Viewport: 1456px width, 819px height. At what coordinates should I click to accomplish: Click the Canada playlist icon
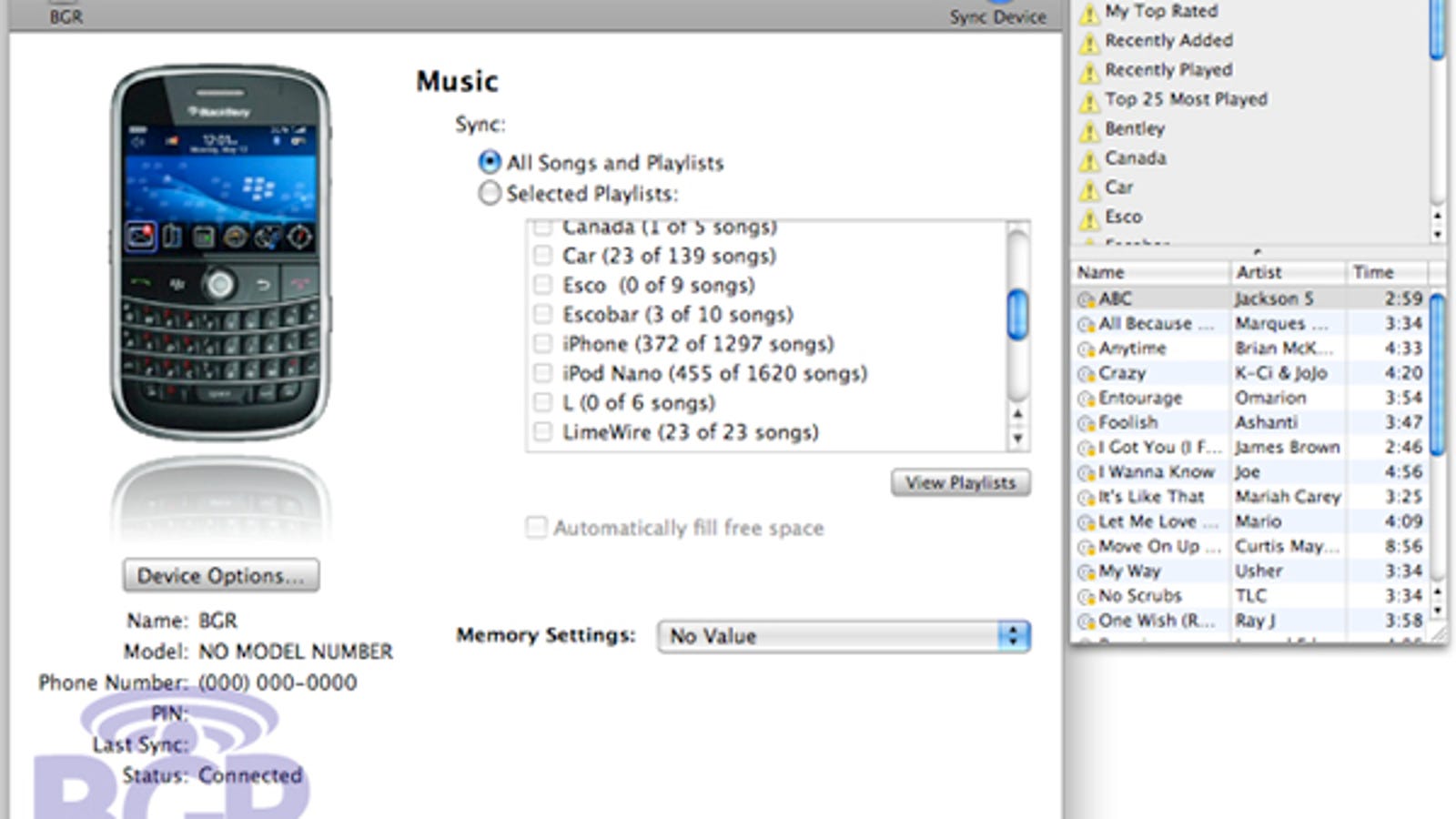coord(1088,160)
